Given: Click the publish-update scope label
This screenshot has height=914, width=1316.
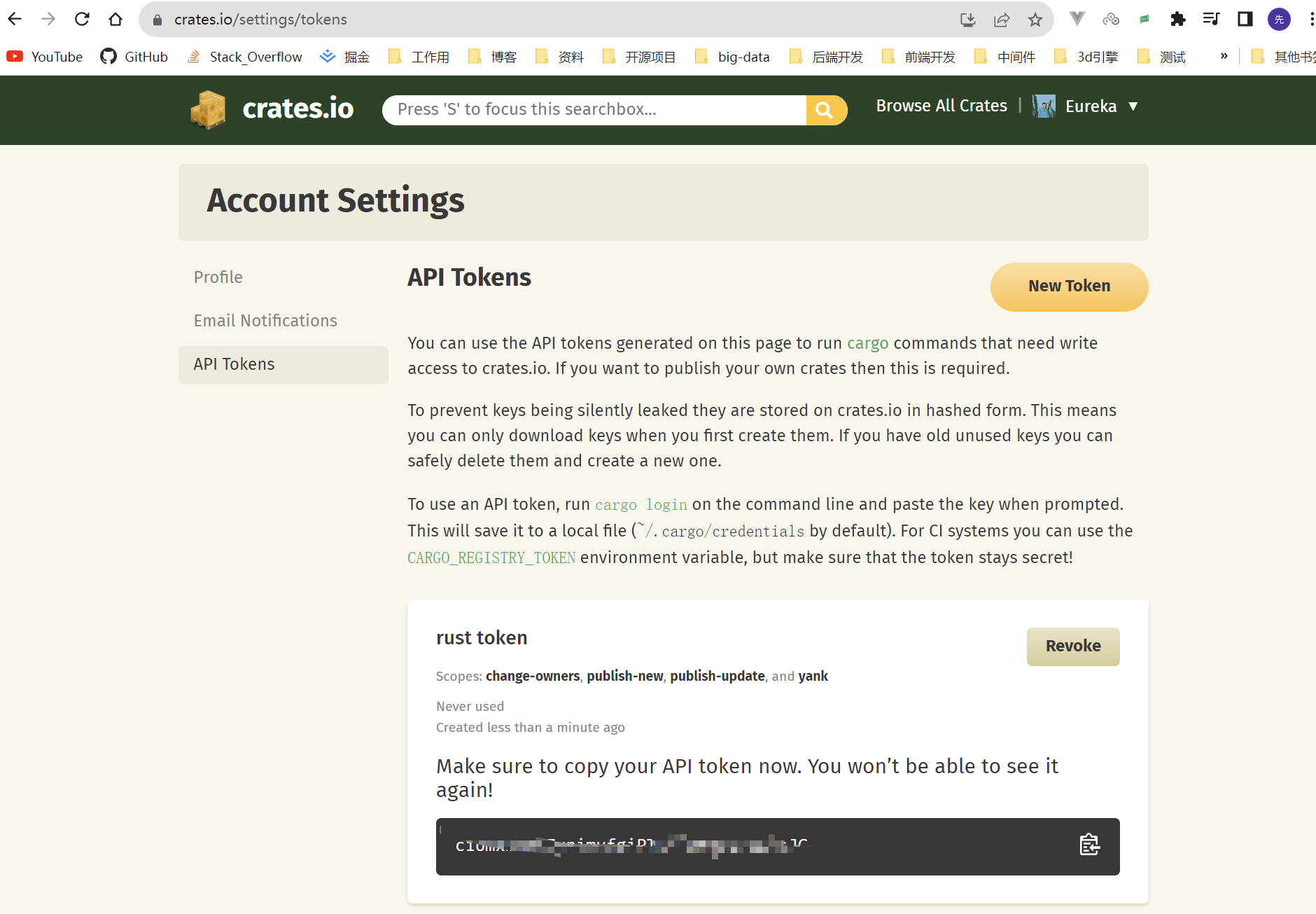Looking at the screenshot, I should (x=717, y=676).
